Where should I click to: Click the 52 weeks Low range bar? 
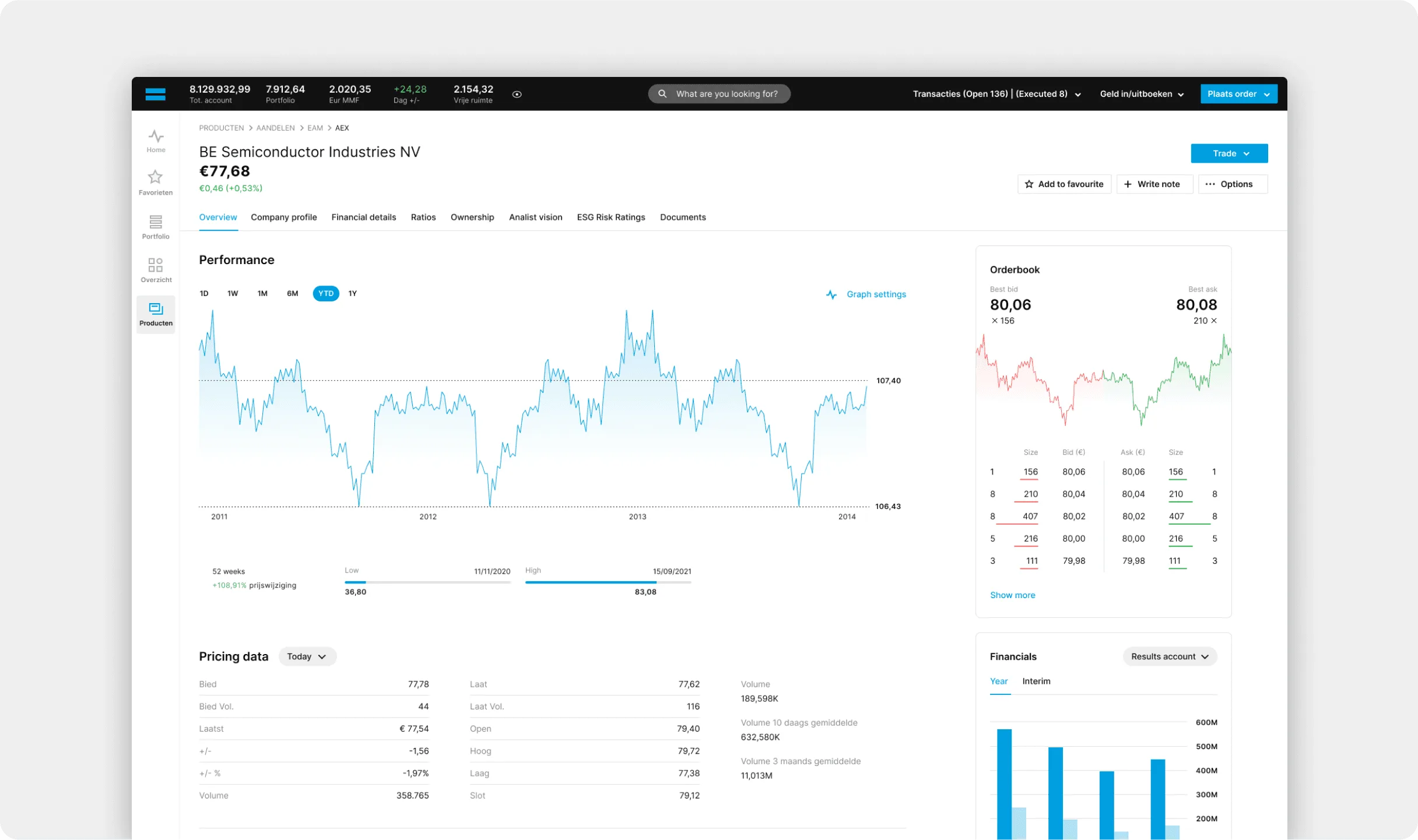(x=427, y=582)
